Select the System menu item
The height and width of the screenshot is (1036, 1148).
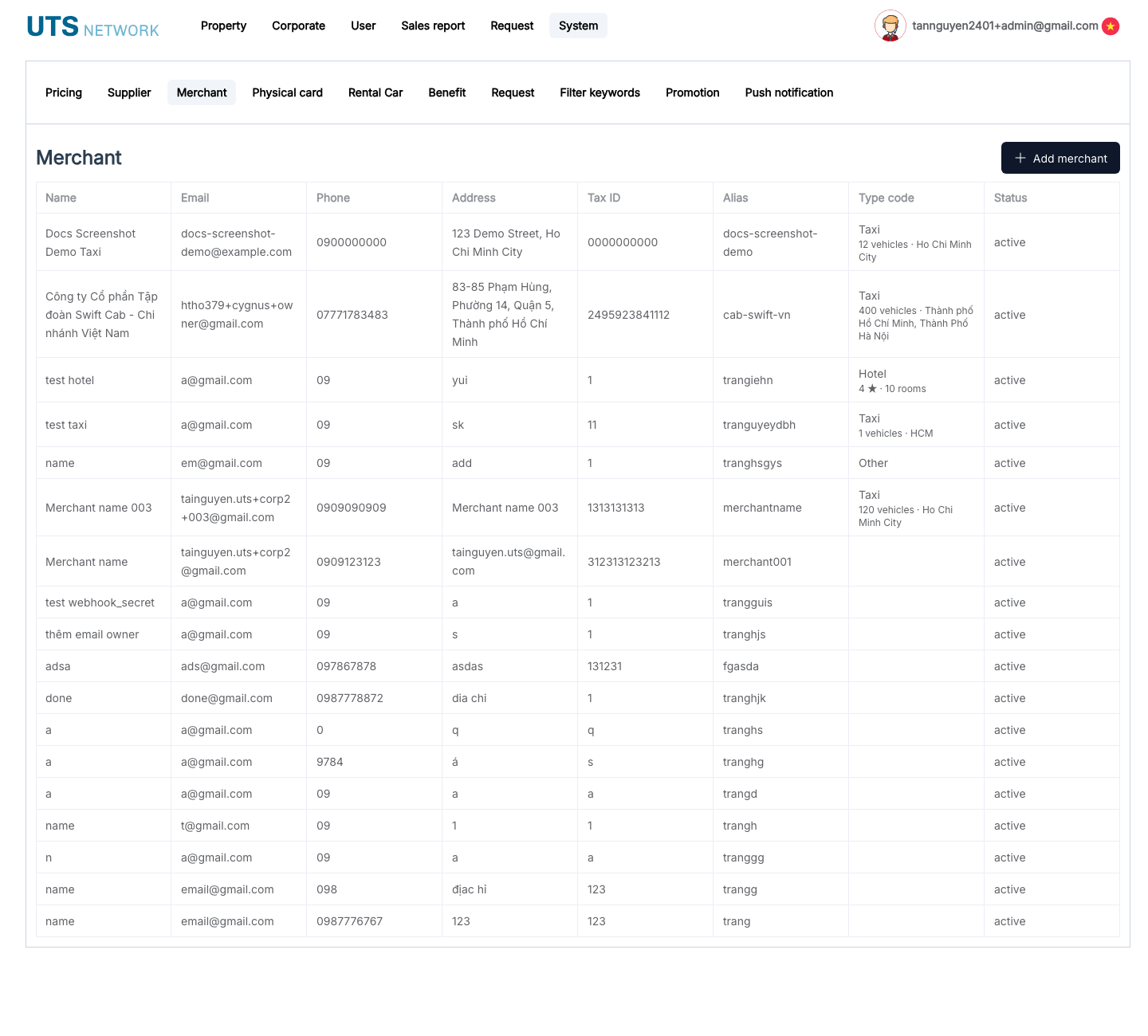coord(578,26)
